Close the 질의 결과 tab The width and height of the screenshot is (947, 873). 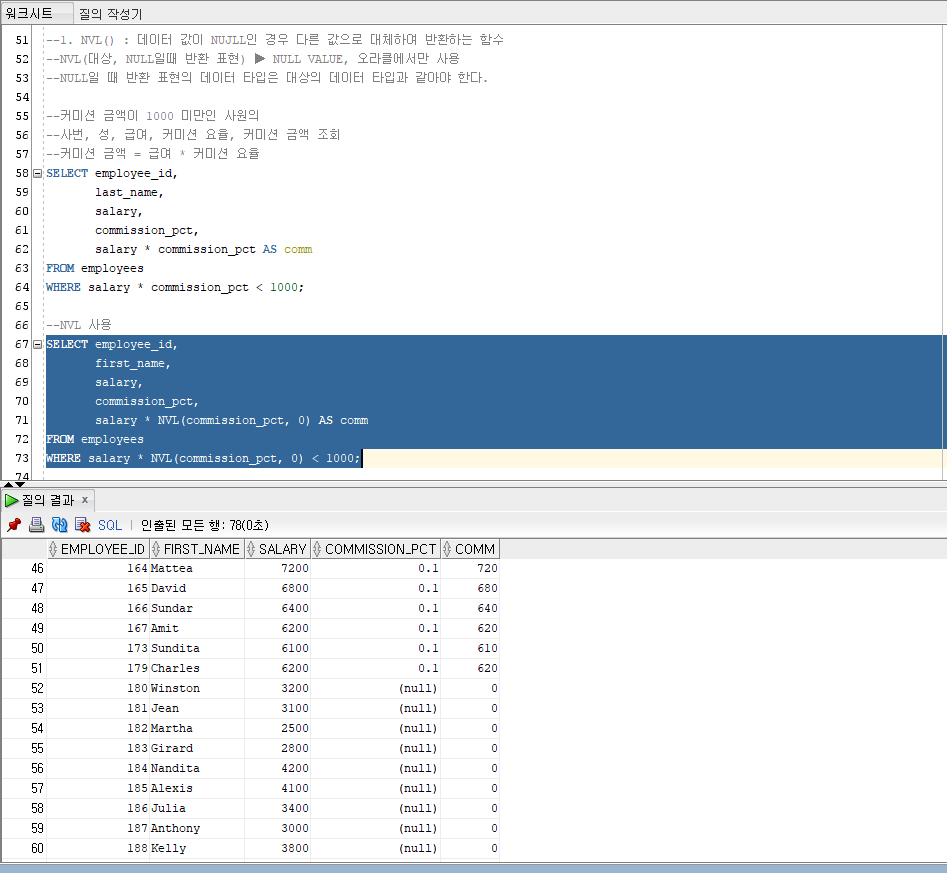(x=85, y=500)
